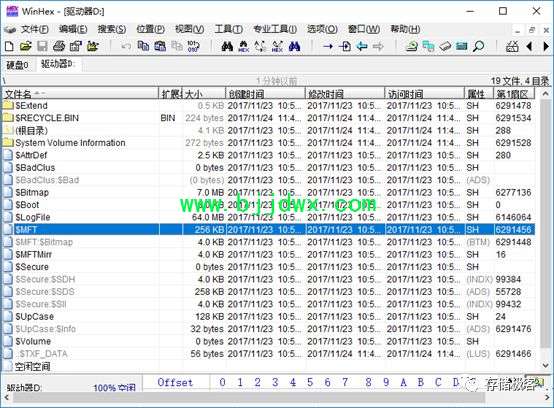Click the Go to sector icon
Image resolution: width=554 pixels, height=408 pixels.
coord(345,46)
